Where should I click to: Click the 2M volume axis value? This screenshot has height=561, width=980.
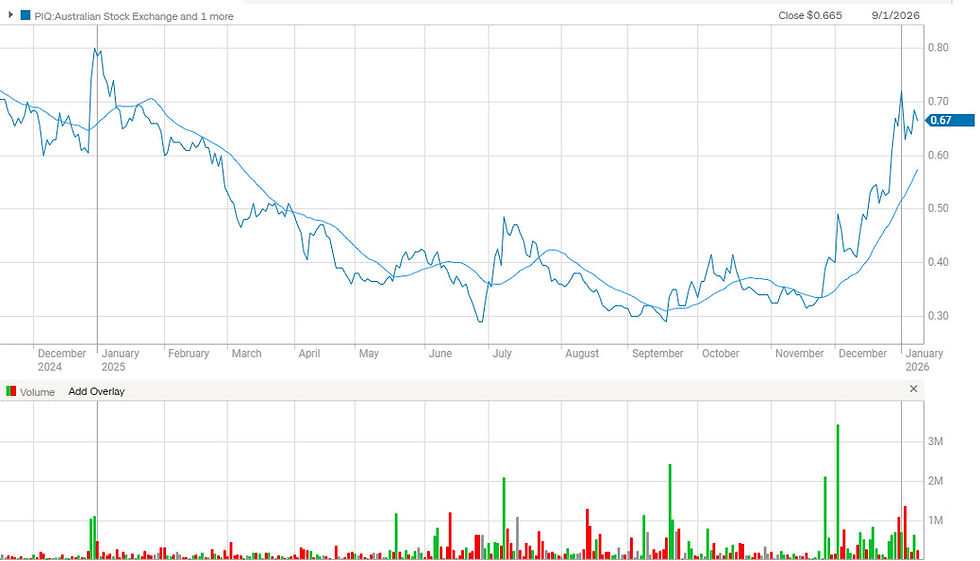935,481
